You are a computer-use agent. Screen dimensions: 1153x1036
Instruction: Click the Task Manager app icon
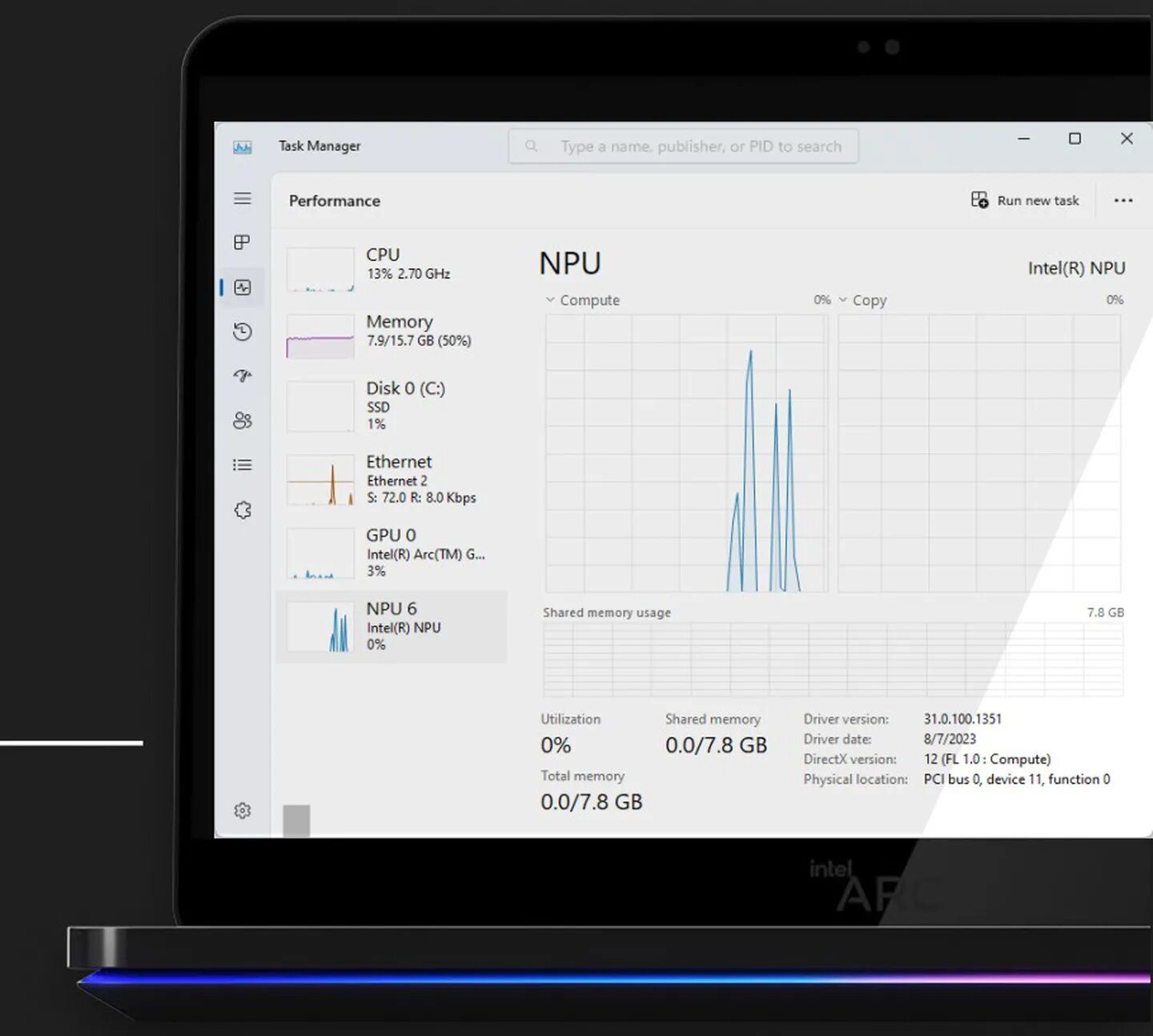243,147
